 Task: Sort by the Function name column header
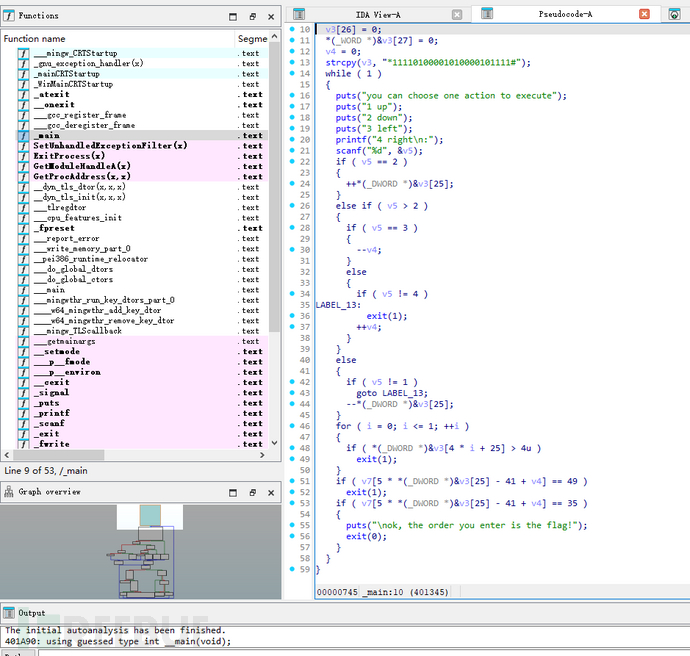[x=36, y=38]
